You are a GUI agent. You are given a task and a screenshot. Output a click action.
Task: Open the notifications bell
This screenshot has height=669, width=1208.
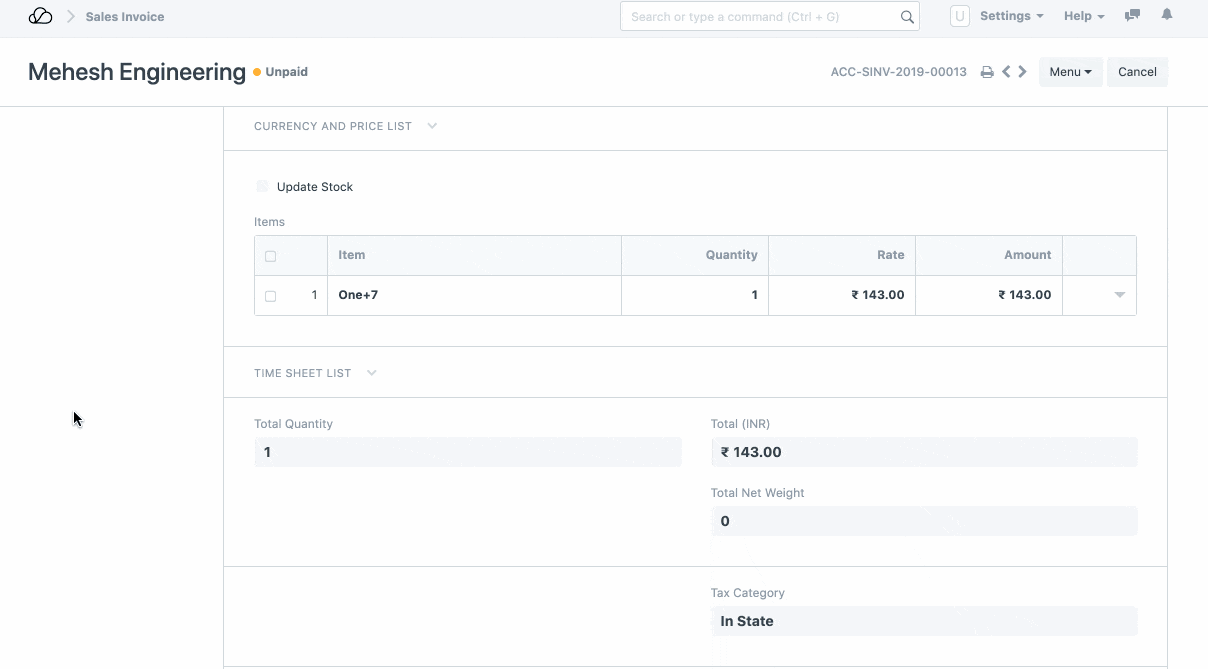coord(1166,16)
